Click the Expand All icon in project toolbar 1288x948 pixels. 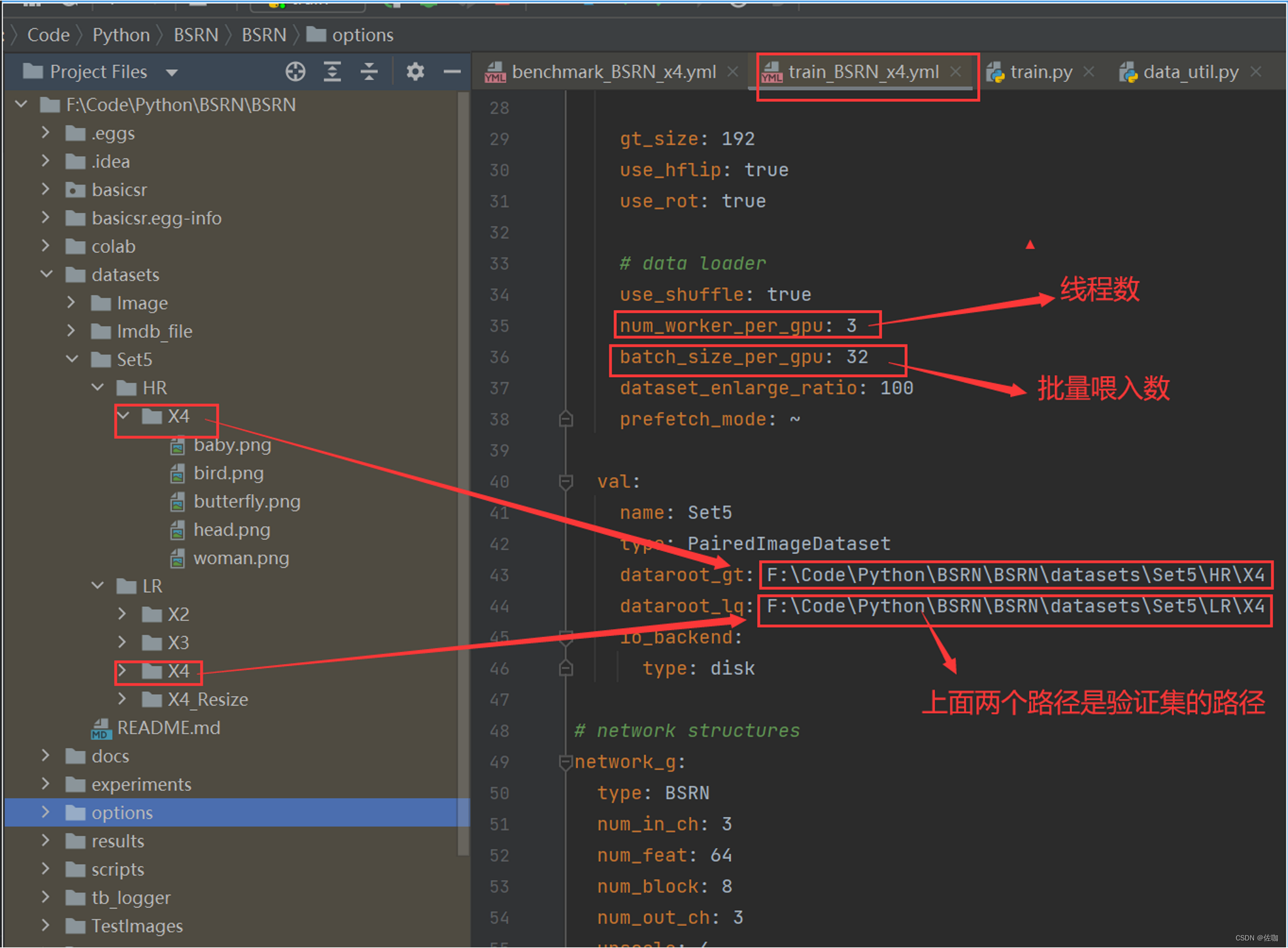(x=332, y=72)
